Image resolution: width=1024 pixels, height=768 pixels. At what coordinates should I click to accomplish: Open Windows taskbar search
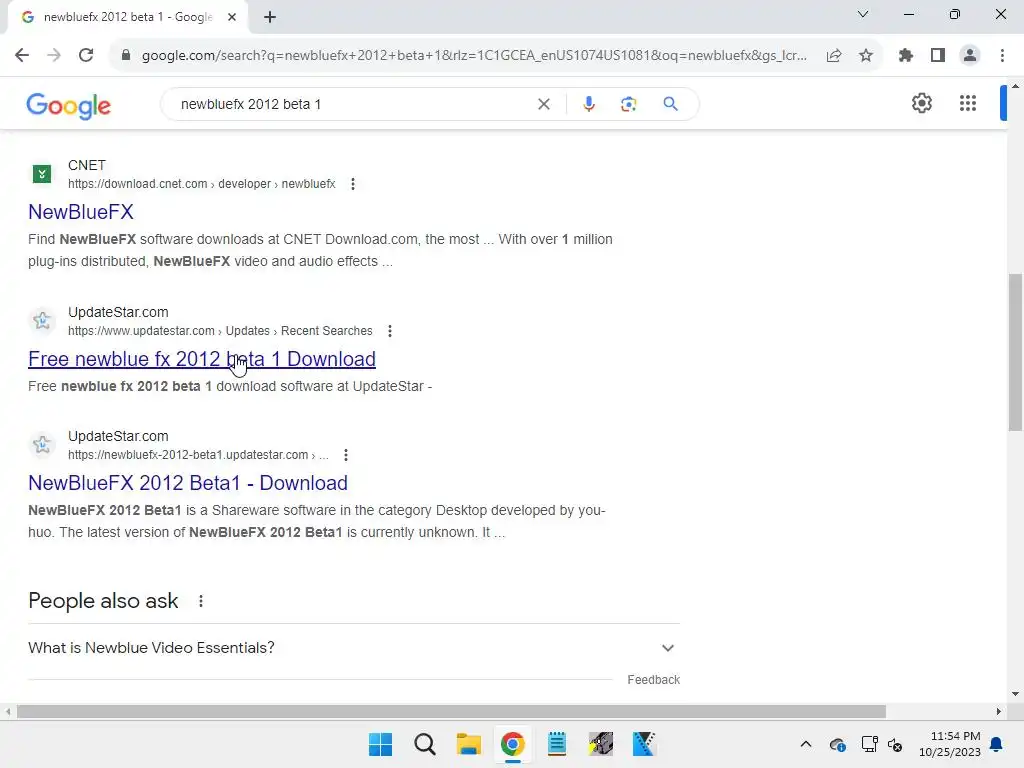(x=424, y=744)
